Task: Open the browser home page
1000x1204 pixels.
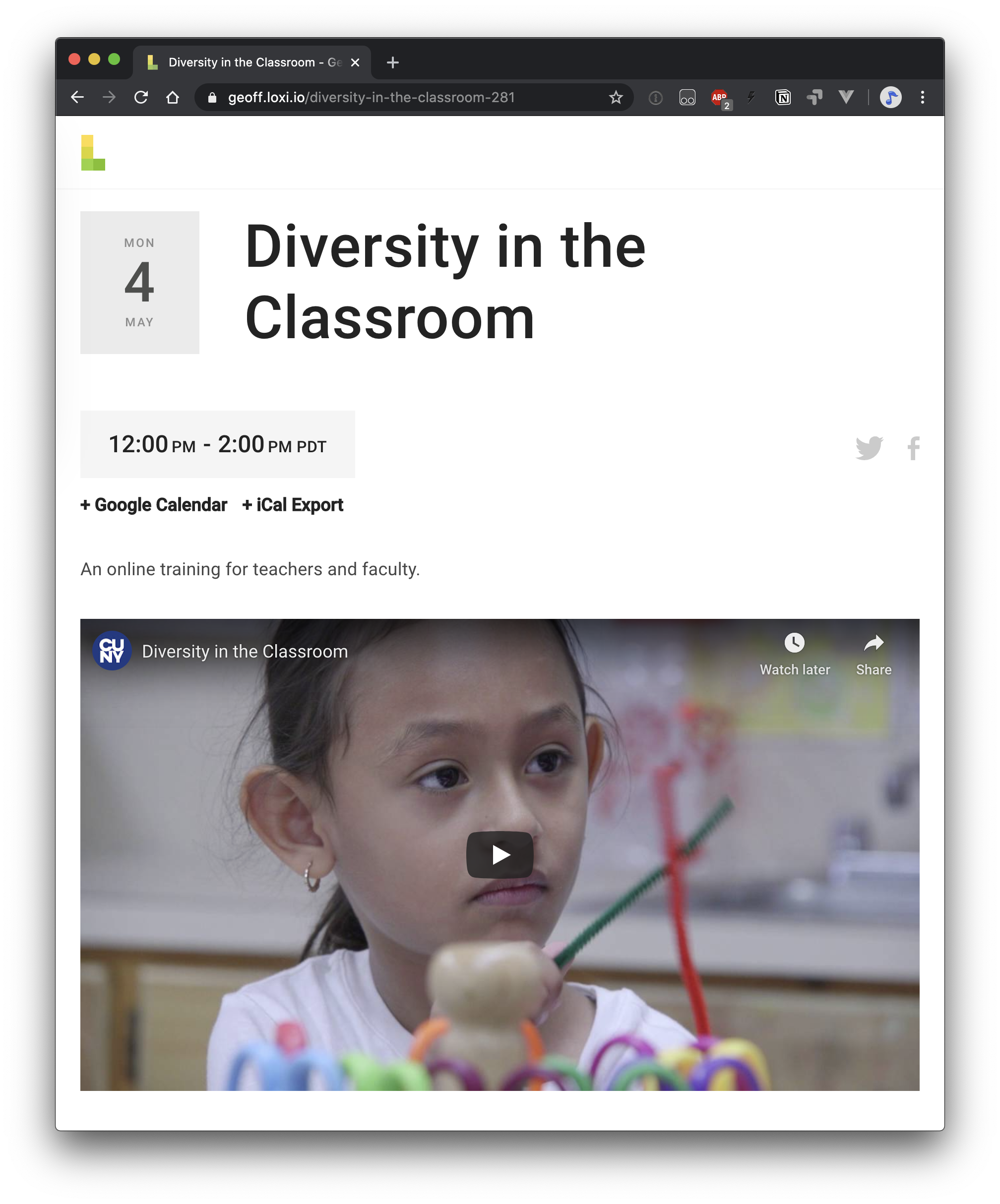Action: 173,98
